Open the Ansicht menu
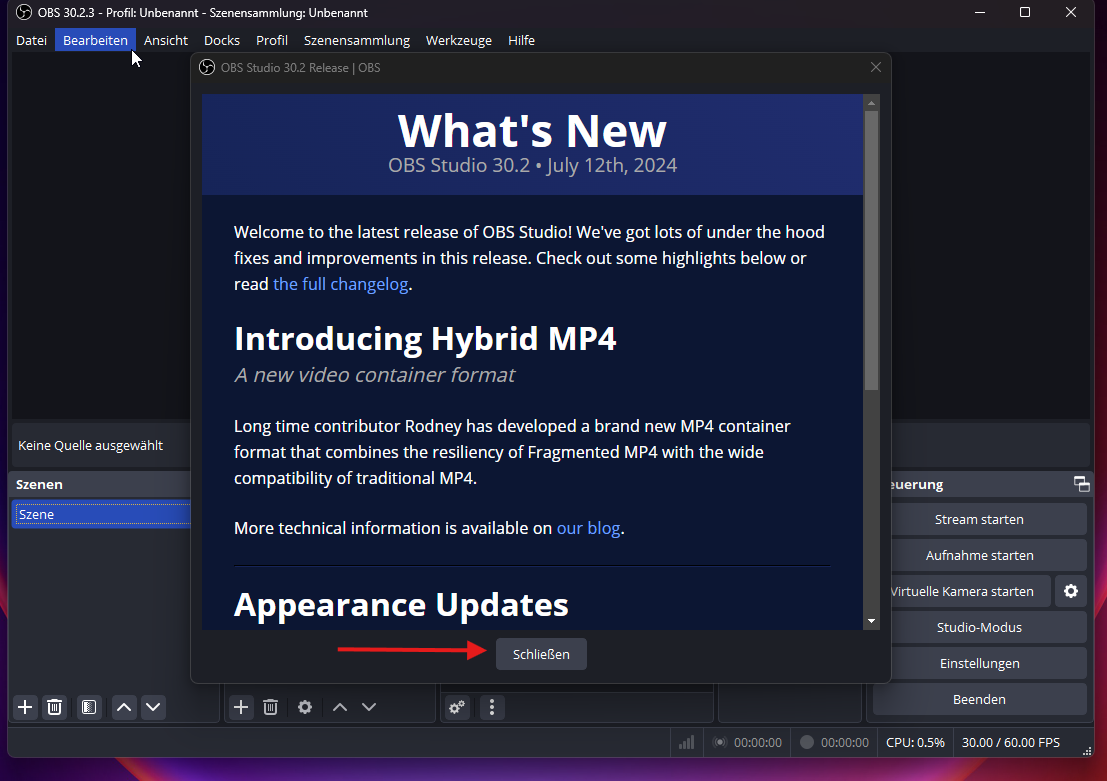This screenshot has height=781, width=1107. (x=166, y=40)
